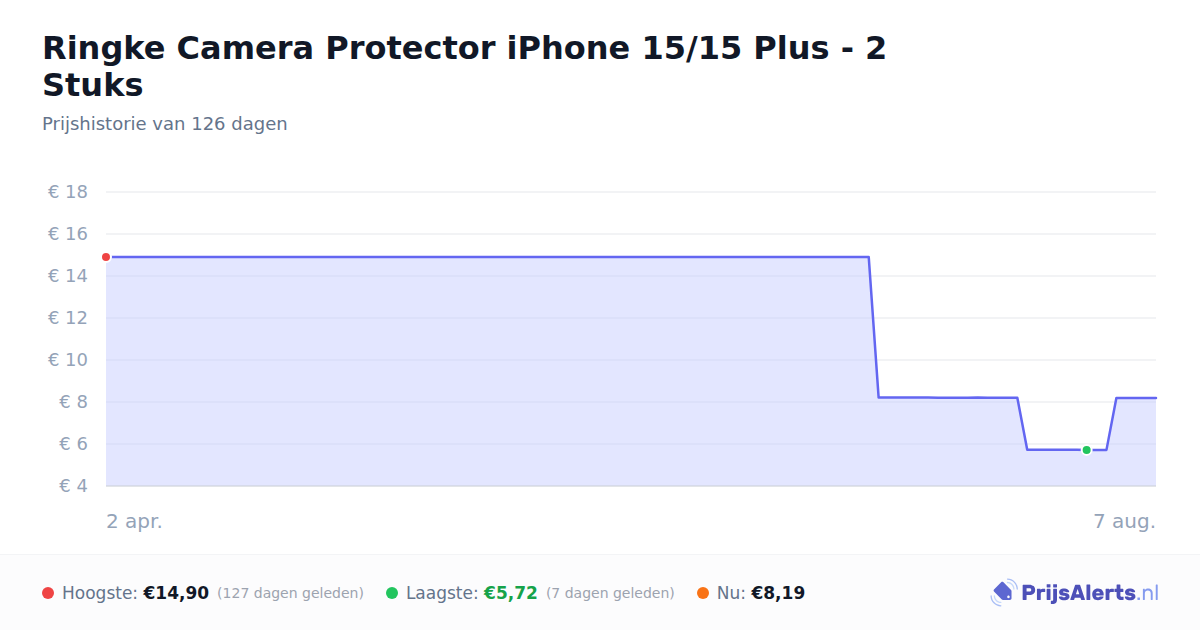Select the product title Ringke Camera Protector

click(464, 66)
